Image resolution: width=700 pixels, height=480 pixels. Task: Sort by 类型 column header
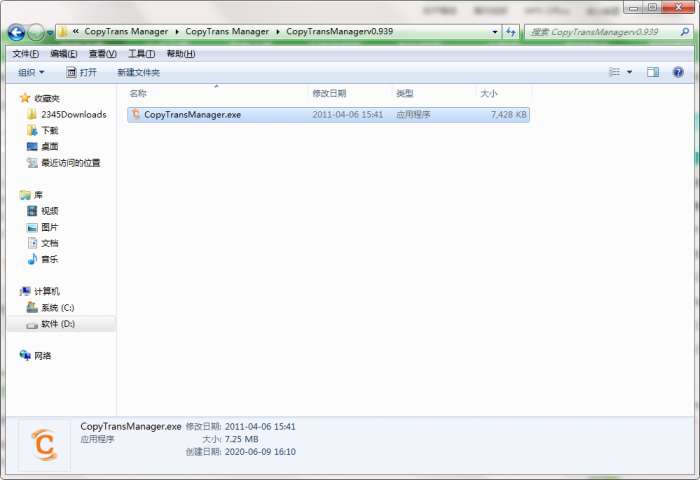(x=405, y=93)
